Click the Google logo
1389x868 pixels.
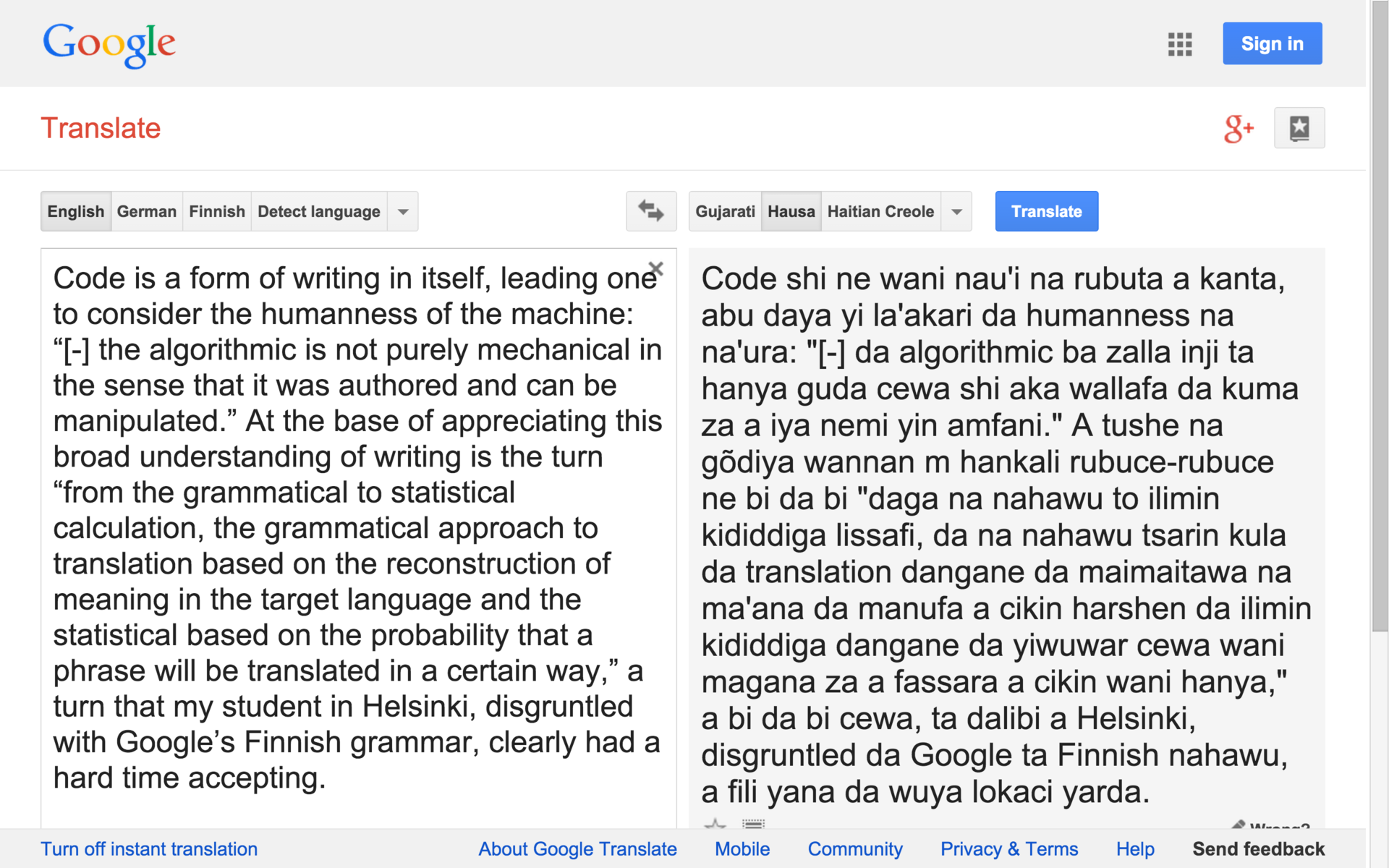(x=109, y=44)
